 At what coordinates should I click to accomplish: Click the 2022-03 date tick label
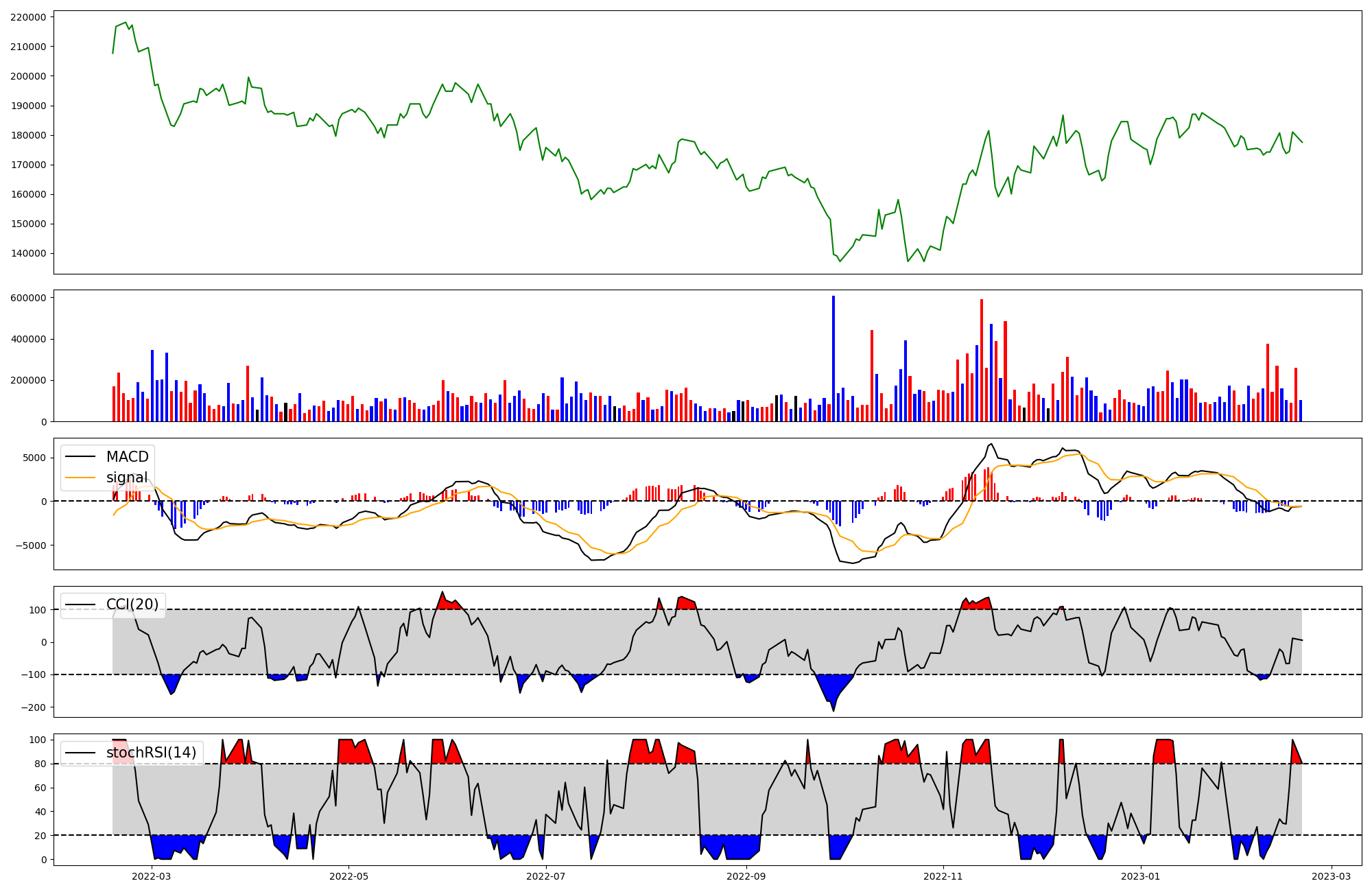click(151, 876)
